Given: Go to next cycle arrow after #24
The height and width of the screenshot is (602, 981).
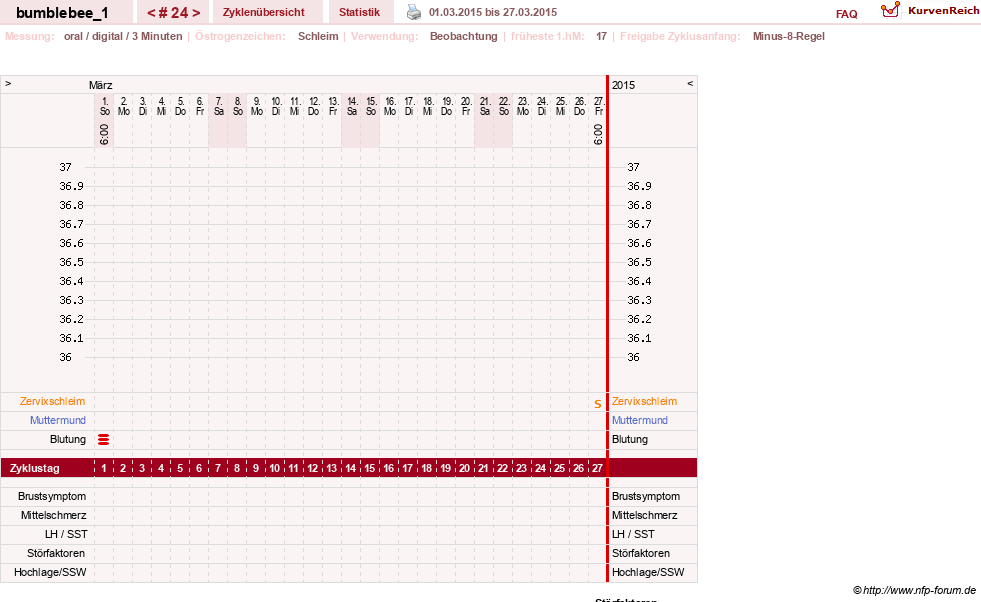Looking at the screenshot, I should coord(196,13).
